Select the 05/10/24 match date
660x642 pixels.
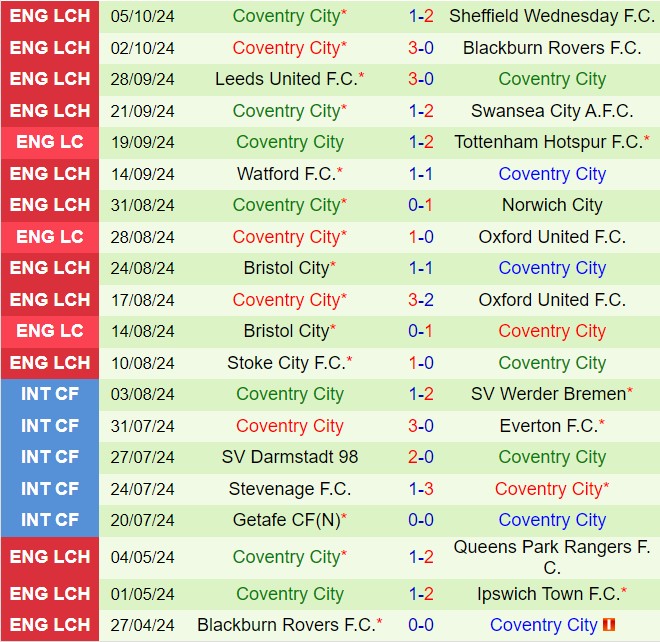coord(144,16)
